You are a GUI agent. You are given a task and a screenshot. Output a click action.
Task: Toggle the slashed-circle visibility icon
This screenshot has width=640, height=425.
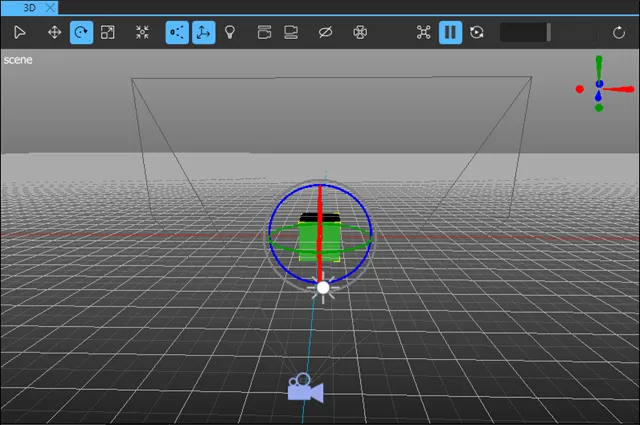point(325,32)
